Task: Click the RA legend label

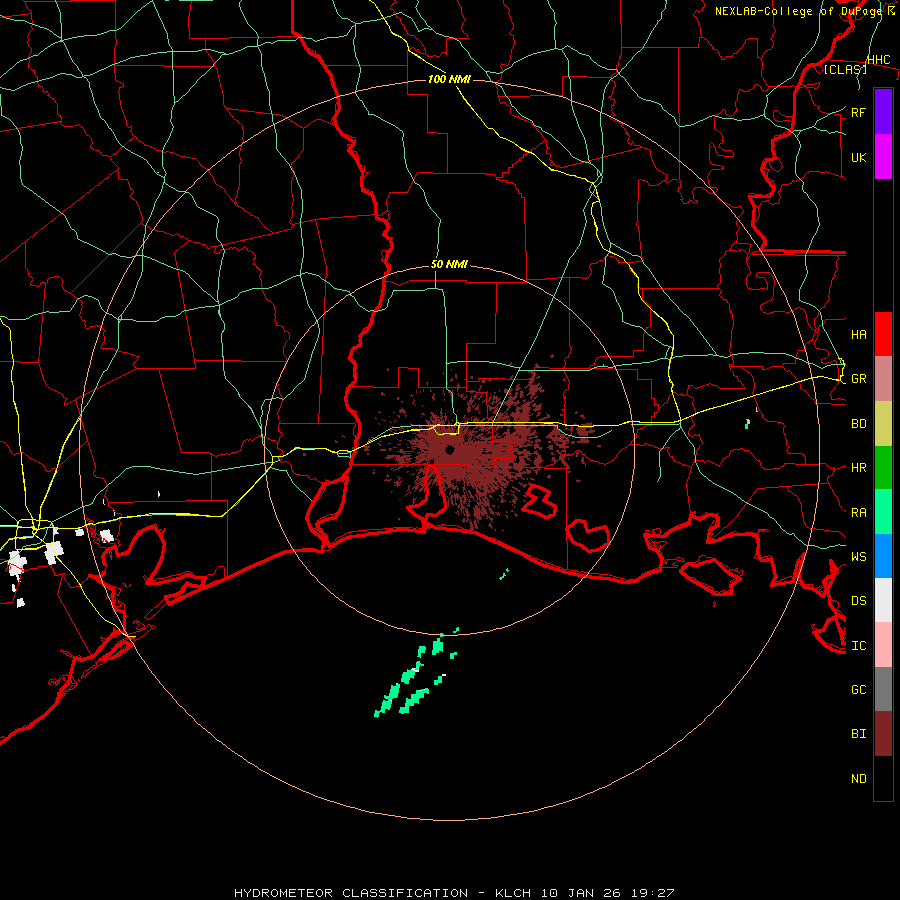Action: (x=858, y=513)
